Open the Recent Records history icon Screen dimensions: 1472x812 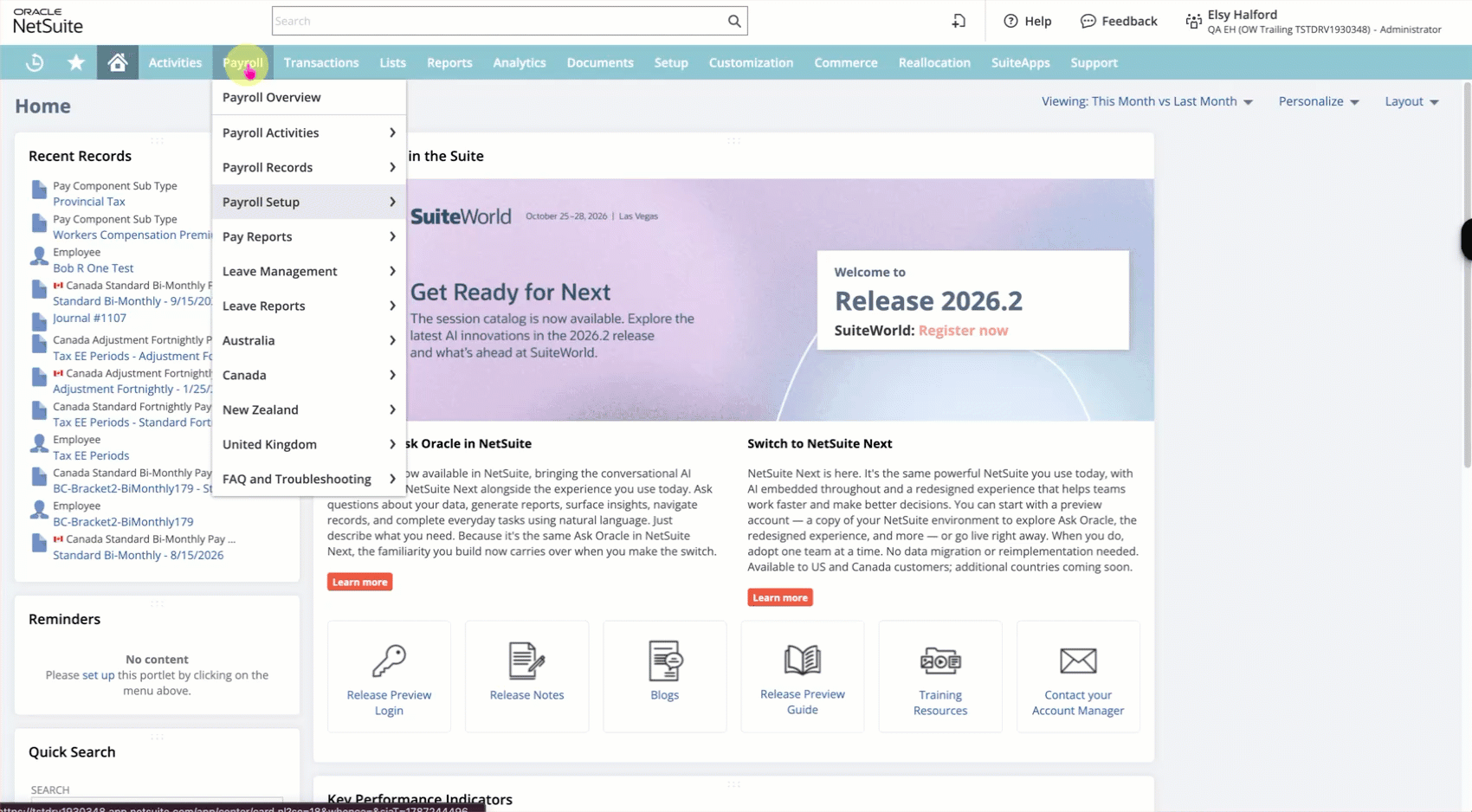(35, 62)
